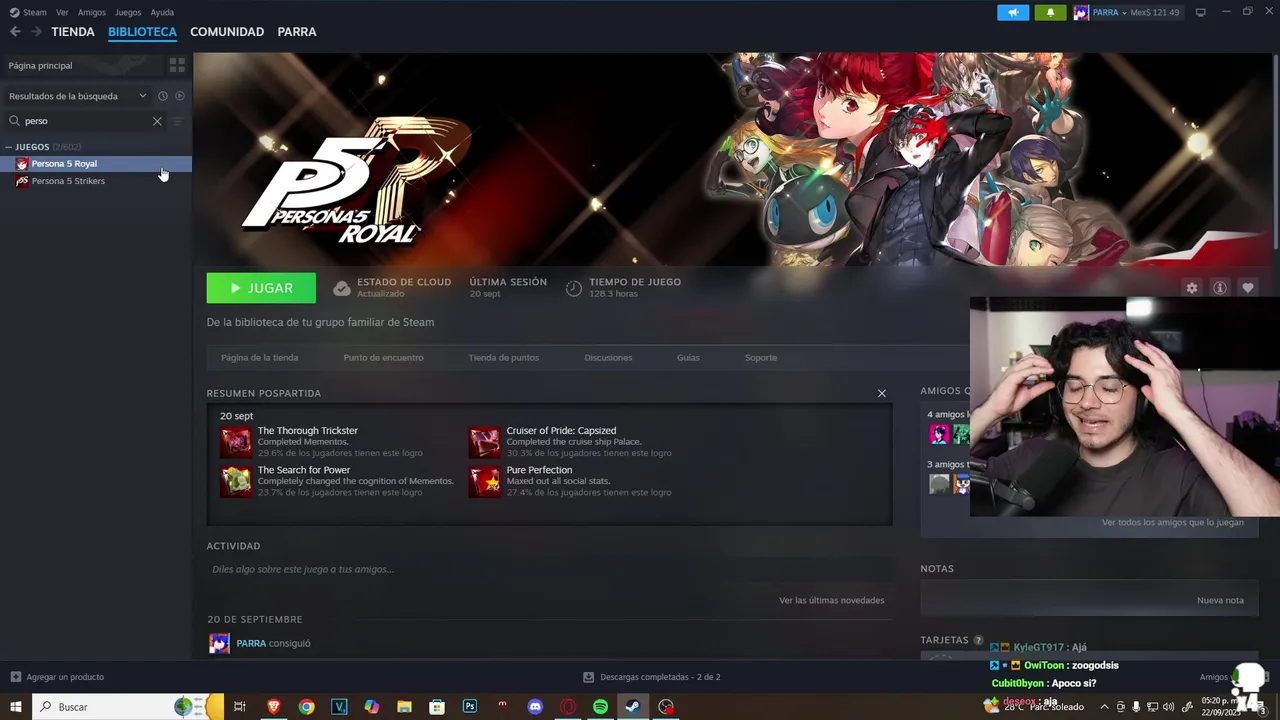Open the game info icon
Screen dimensions: 1280x720
click(x=1220, y=288)
